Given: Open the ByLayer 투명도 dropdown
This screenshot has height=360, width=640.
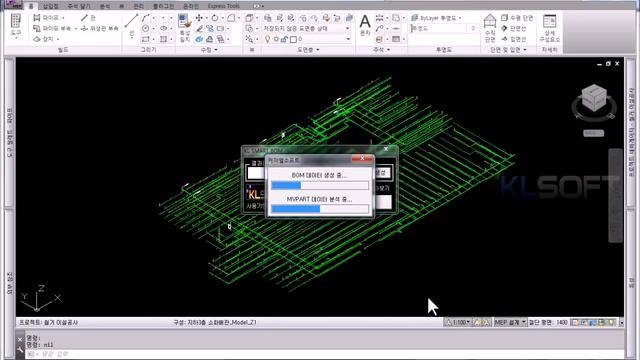Looking at the screenshot, I should tap(460, 18).
